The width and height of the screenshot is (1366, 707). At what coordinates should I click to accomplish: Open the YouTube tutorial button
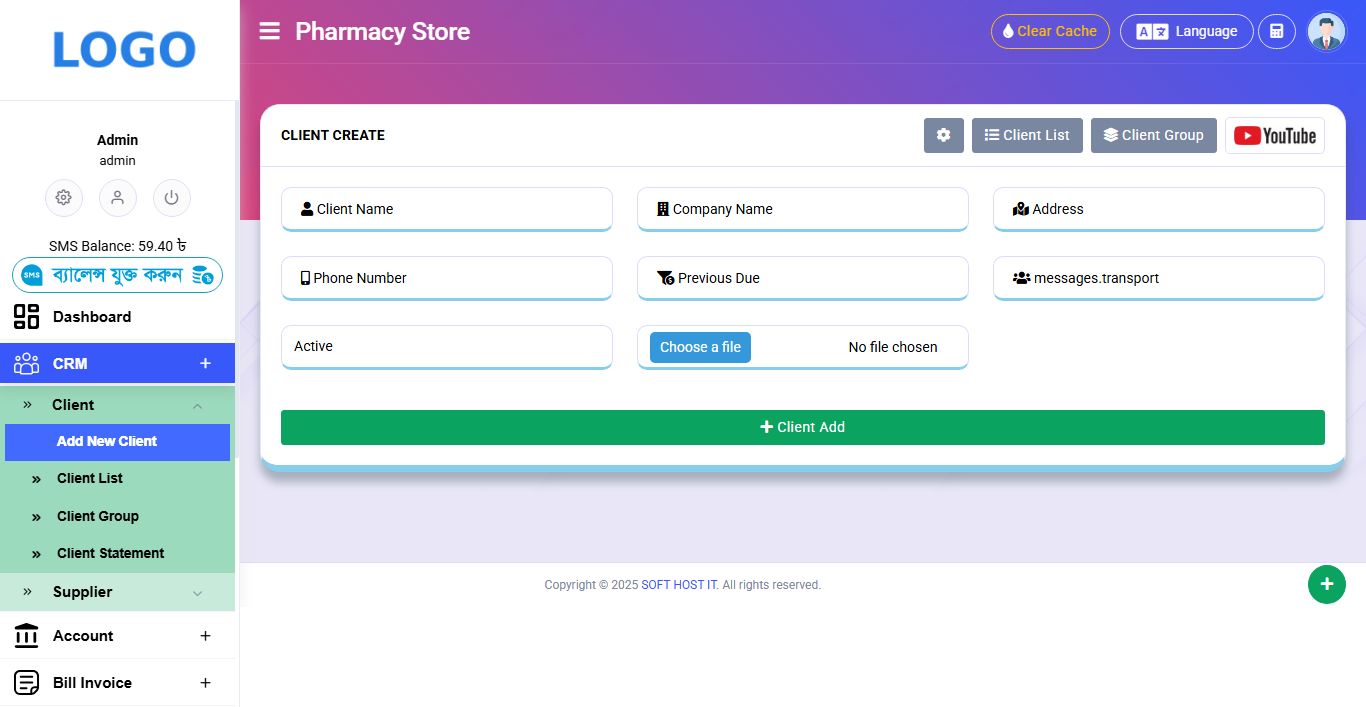click(1274, 136)
